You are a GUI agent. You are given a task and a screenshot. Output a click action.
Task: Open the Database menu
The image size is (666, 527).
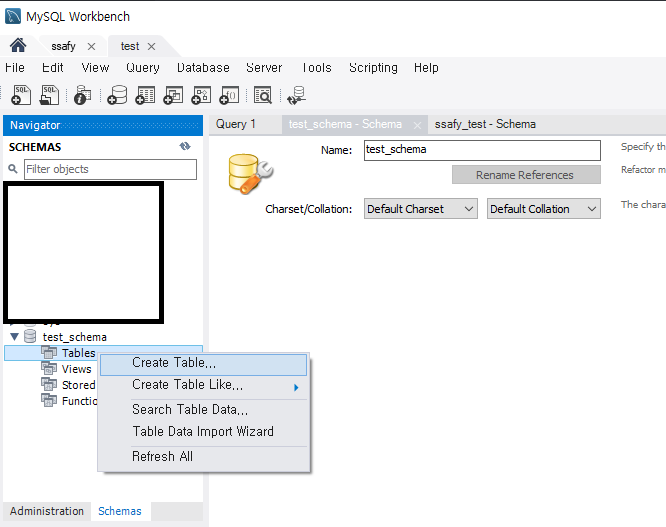point(203,68)
